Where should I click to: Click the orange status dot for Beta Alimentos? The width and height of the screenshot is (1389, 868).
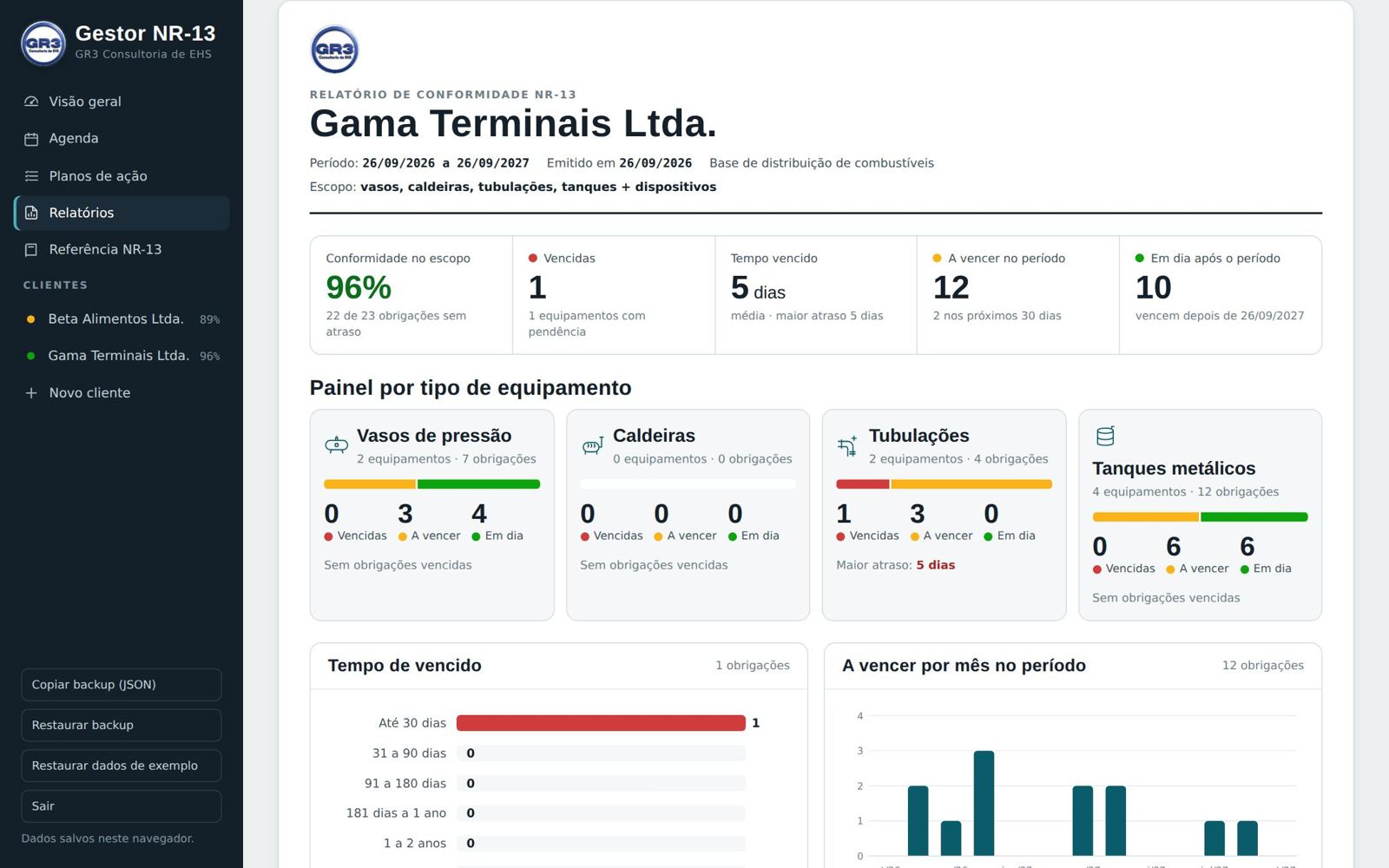[30, 319]
